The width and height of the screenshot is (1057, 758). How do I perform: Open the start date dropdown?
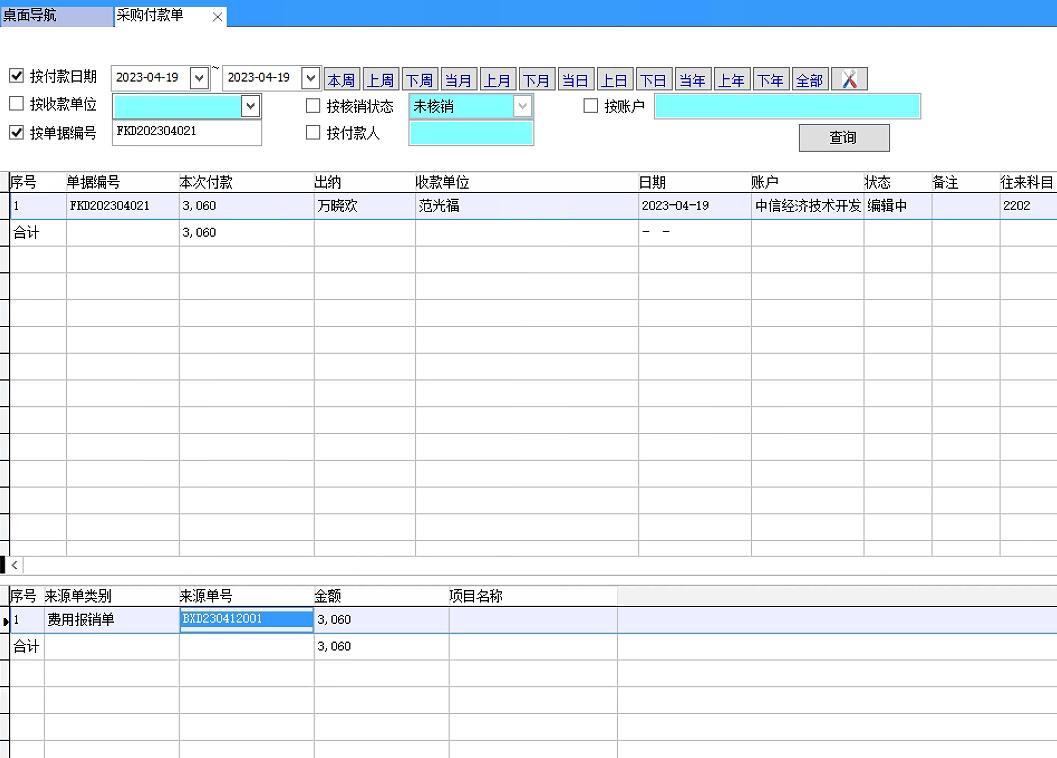pos(199,78)
